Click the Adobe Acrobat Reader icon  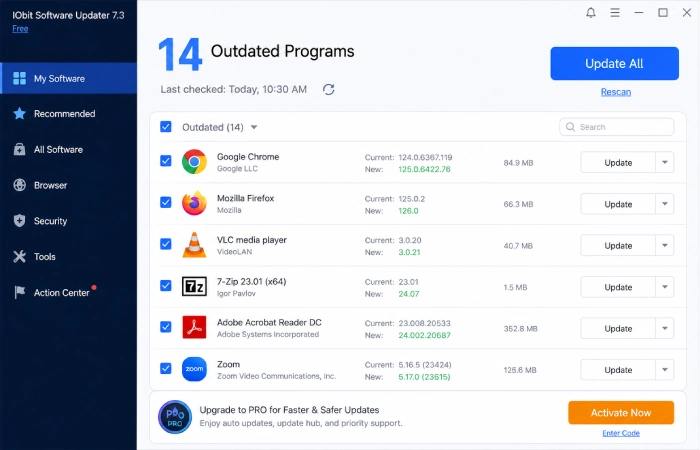click(194, 327)
